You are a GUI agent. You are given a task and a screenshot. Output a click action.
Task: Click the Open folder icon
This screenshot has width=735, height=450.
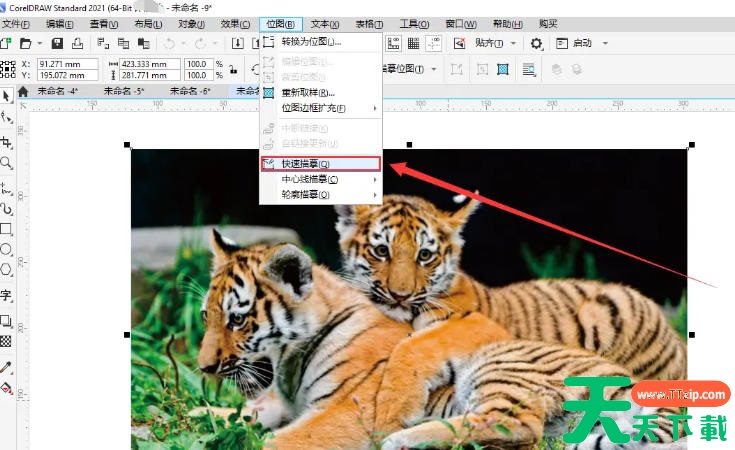tap(25, 44)
